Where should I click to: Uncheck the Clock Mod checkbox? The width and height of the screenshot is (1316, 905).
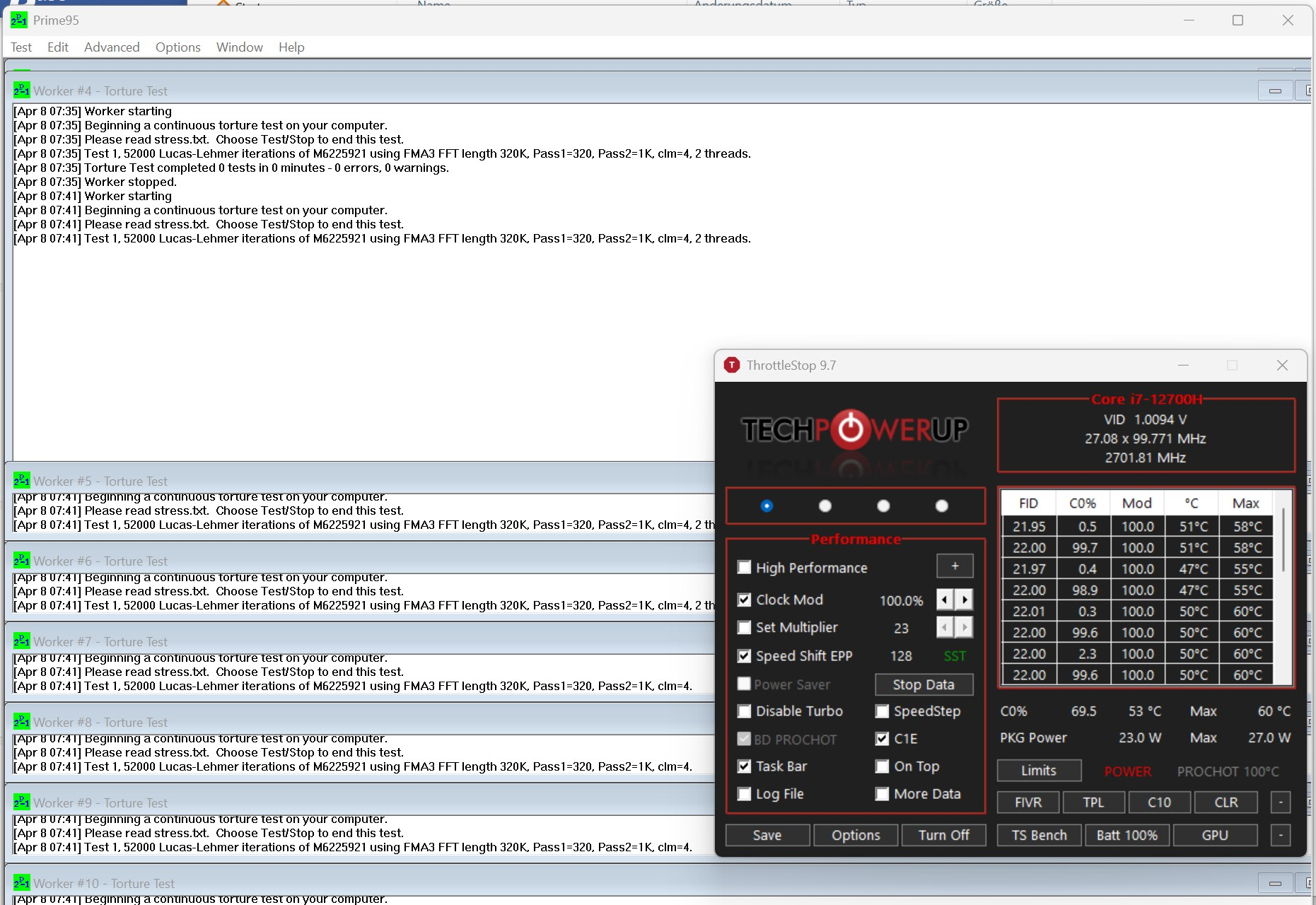(744, 600)
